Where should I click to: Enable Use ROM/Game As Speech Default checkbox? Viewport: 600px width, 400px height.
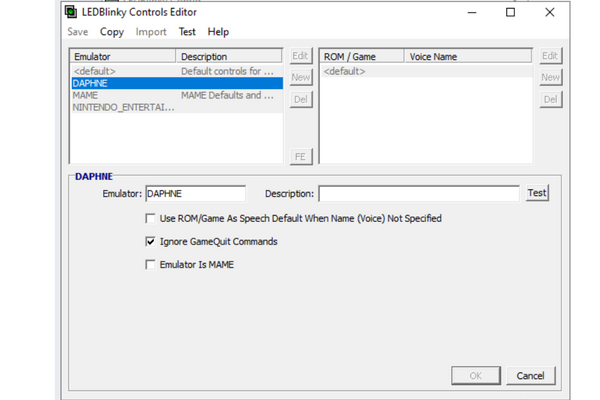click(x=150, y=219)
